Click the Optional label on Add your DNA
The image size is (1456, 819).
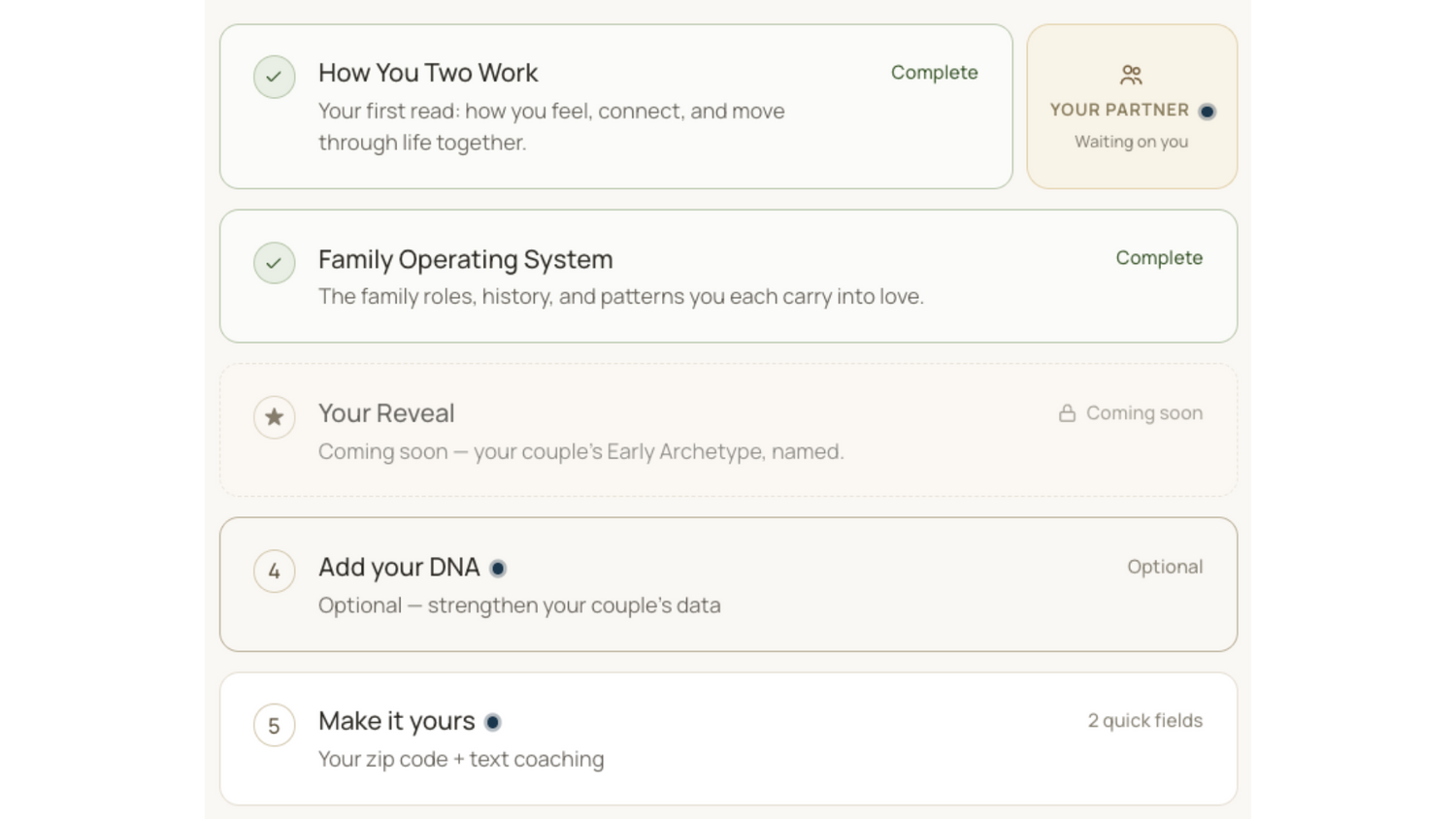pyautogui.click(x=1165, y=567)
